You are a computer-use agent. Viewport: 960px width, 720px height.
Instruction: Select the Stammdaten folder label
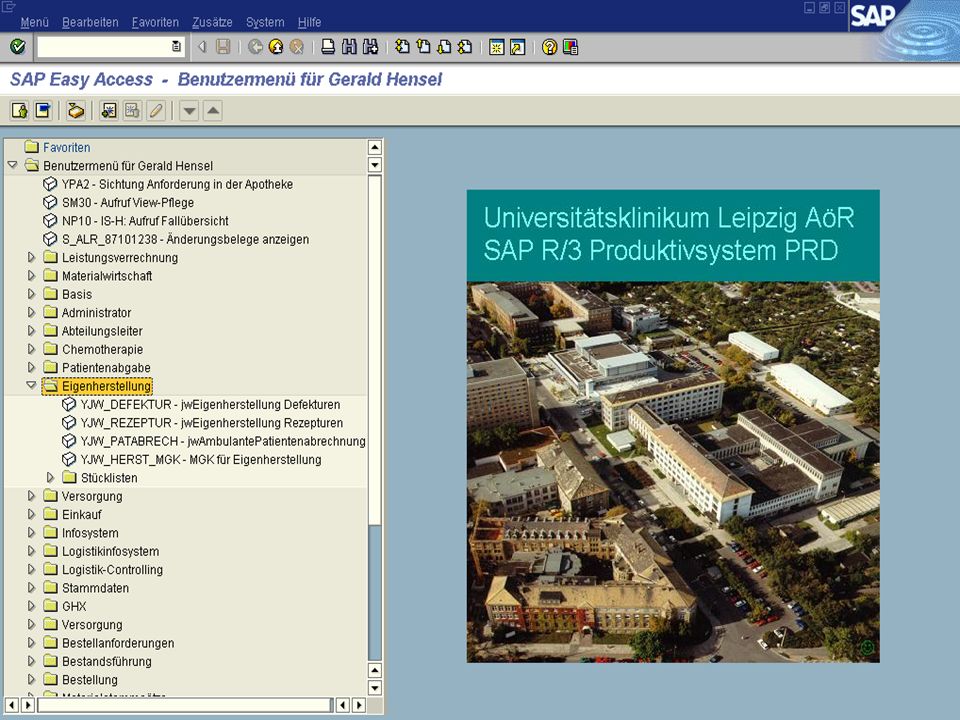[x=96, y=588]
